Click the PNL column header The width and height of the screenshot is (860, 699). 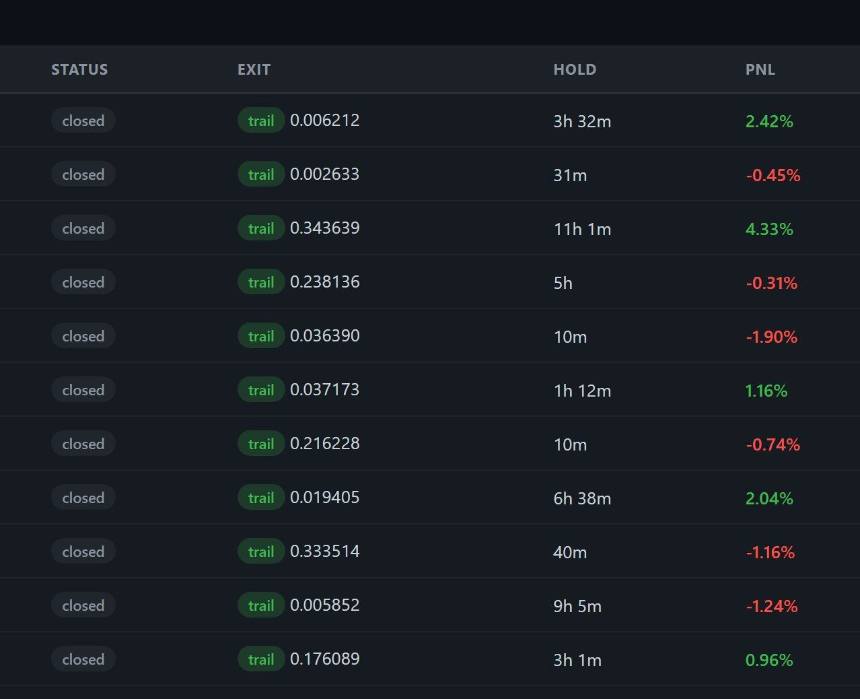(x=760, y=70)
